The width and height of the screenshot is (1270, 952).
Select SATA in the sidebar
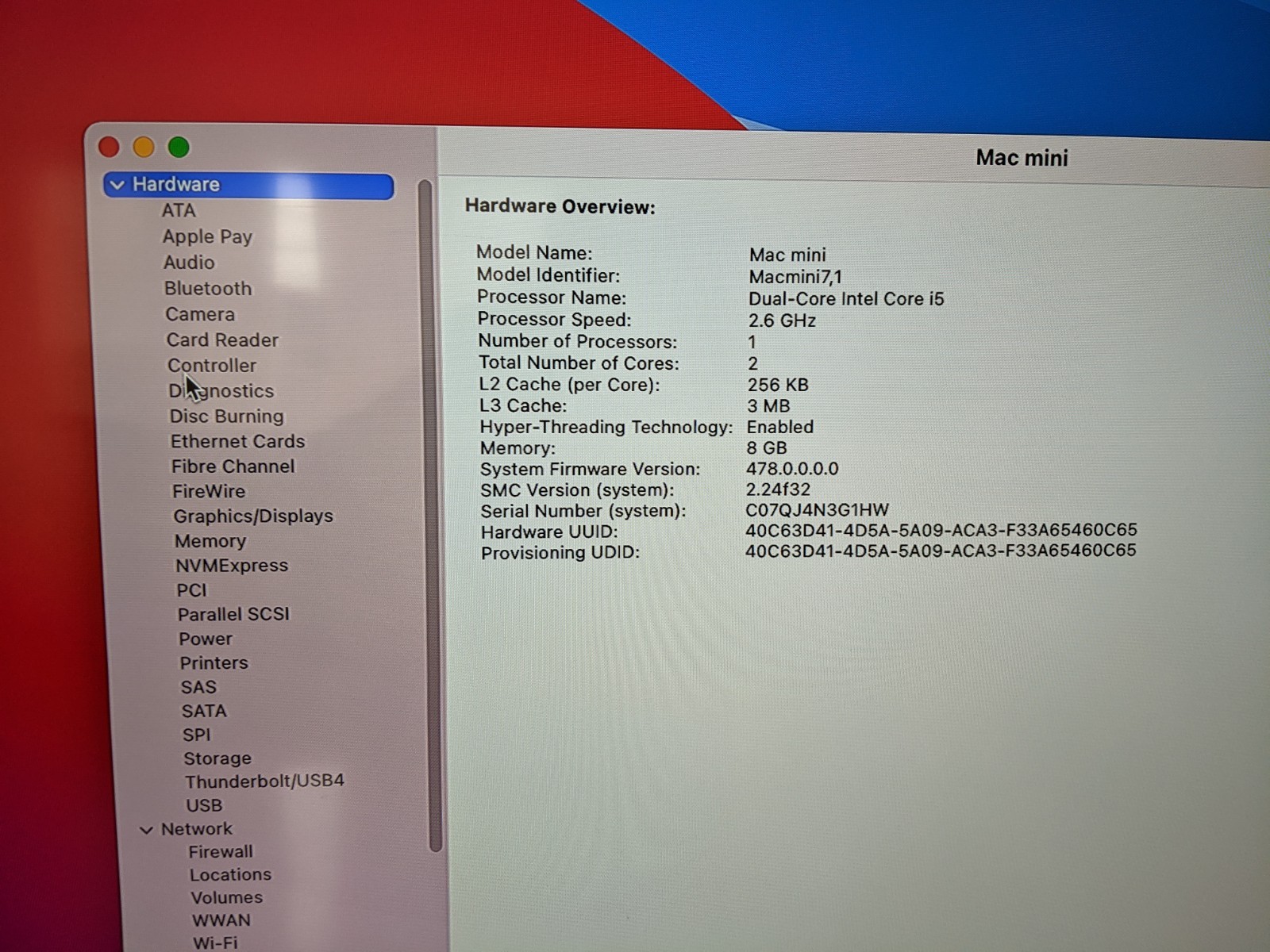[204, 711]
